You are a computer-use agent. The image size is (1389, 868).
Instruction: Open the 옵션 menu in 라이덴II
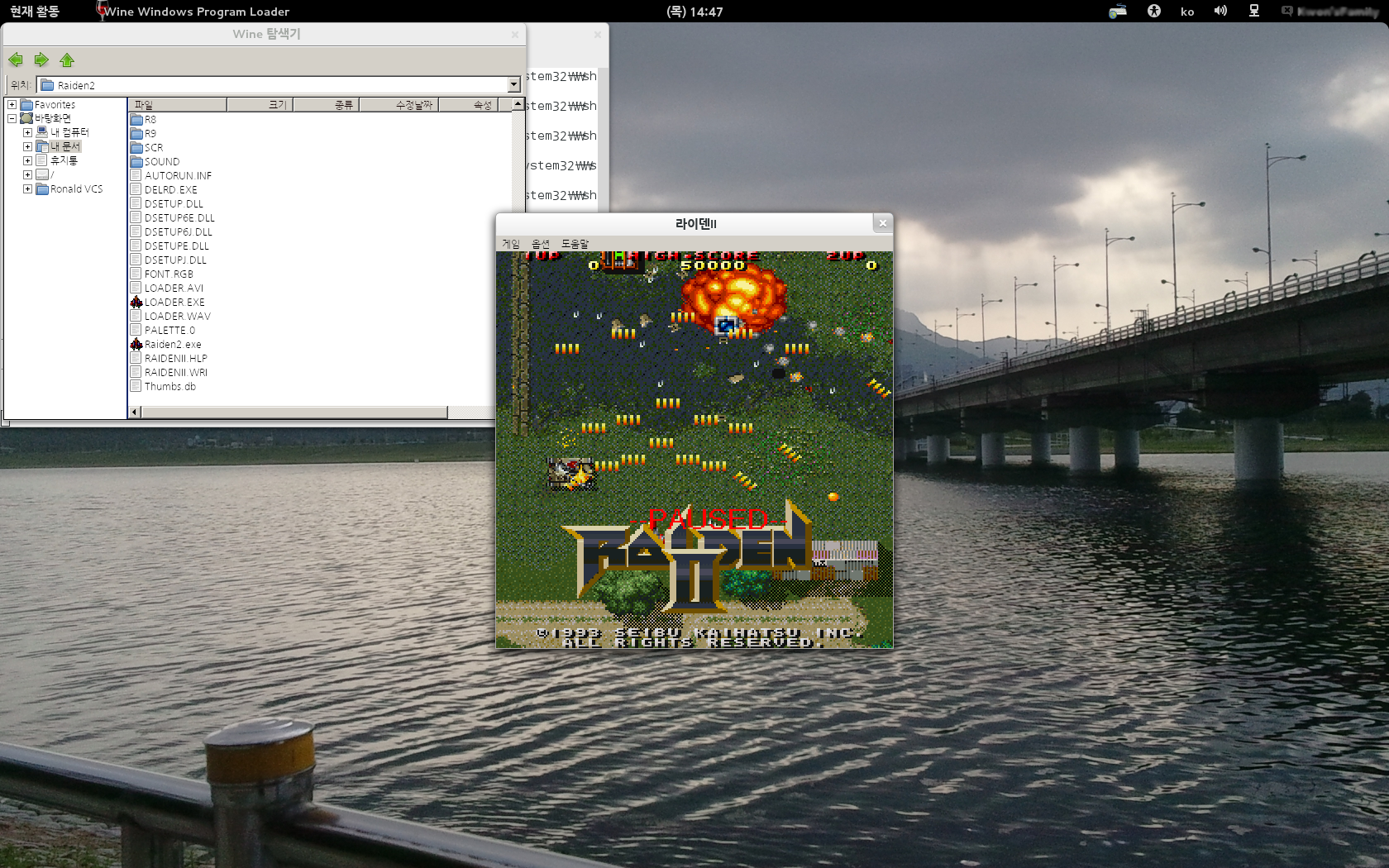tap(541, 244)
